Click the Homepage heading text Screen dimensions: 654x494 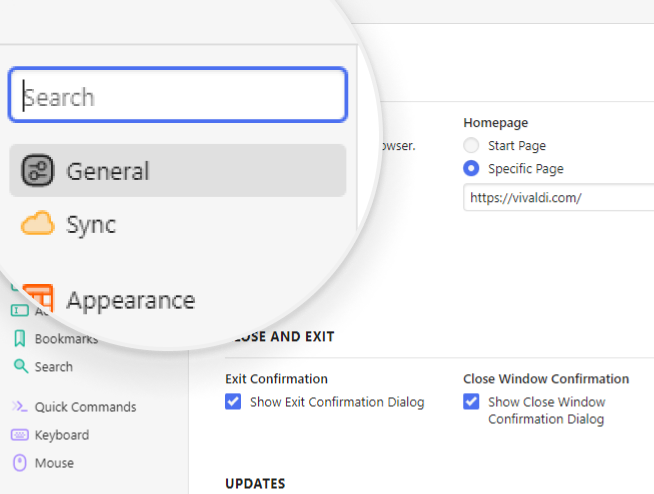[496, 123]
